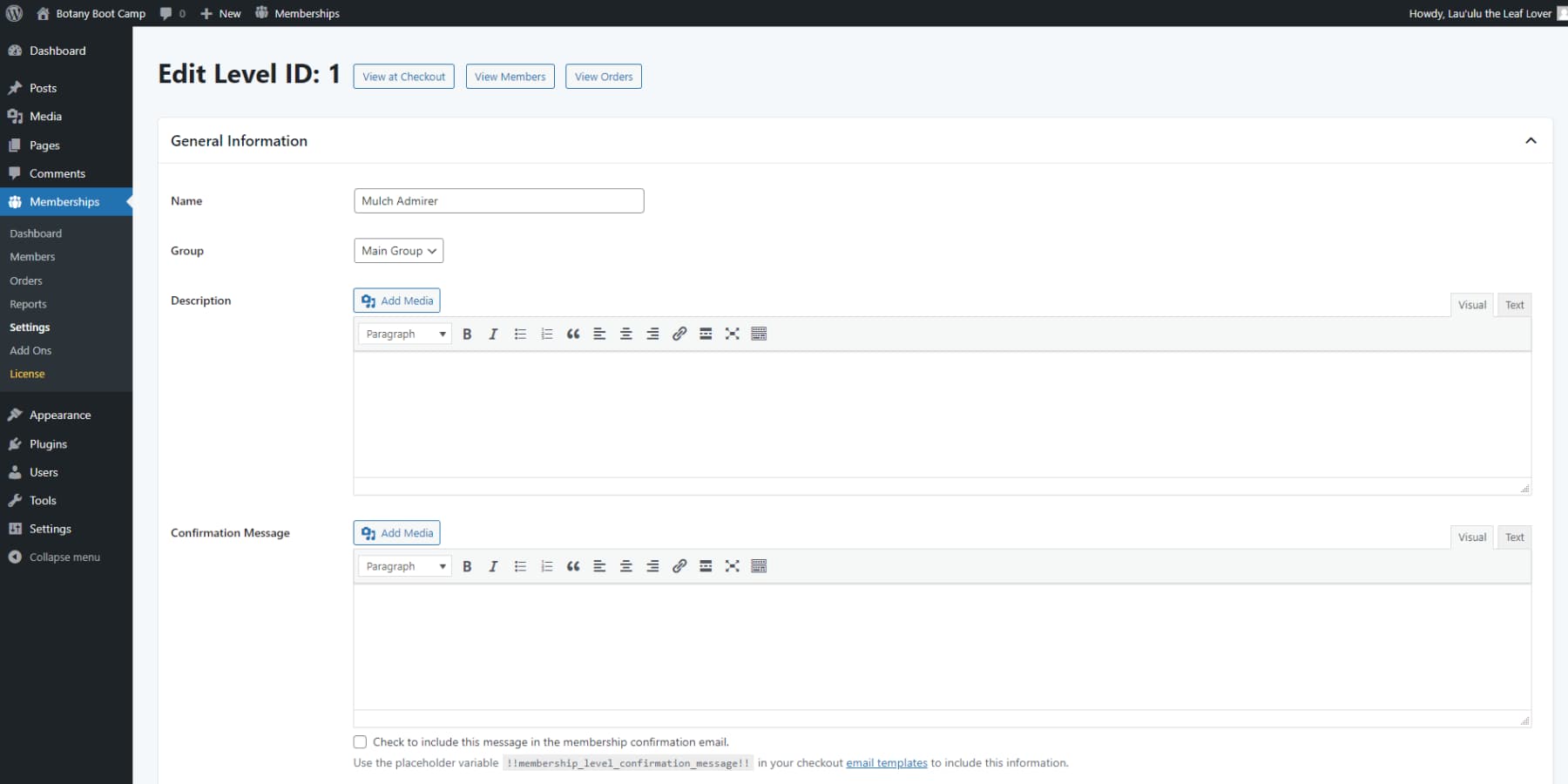Click inside the Name input field

[x=498, y=200]
